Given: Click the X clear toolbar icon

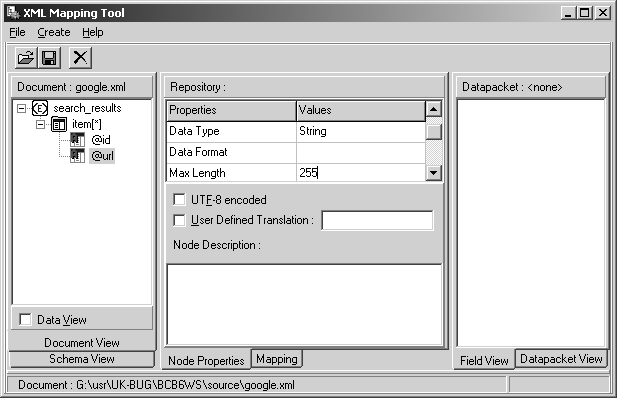Looking at the screenshot, I should click(80, 58).
